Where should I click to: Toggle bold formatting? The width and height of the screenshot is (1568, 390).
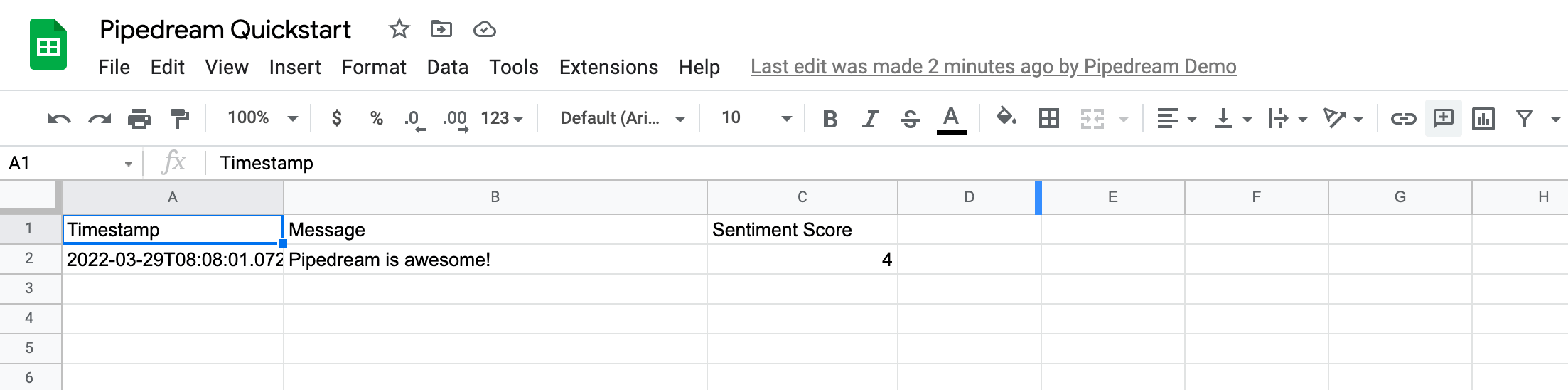click(x=829, y=118)
